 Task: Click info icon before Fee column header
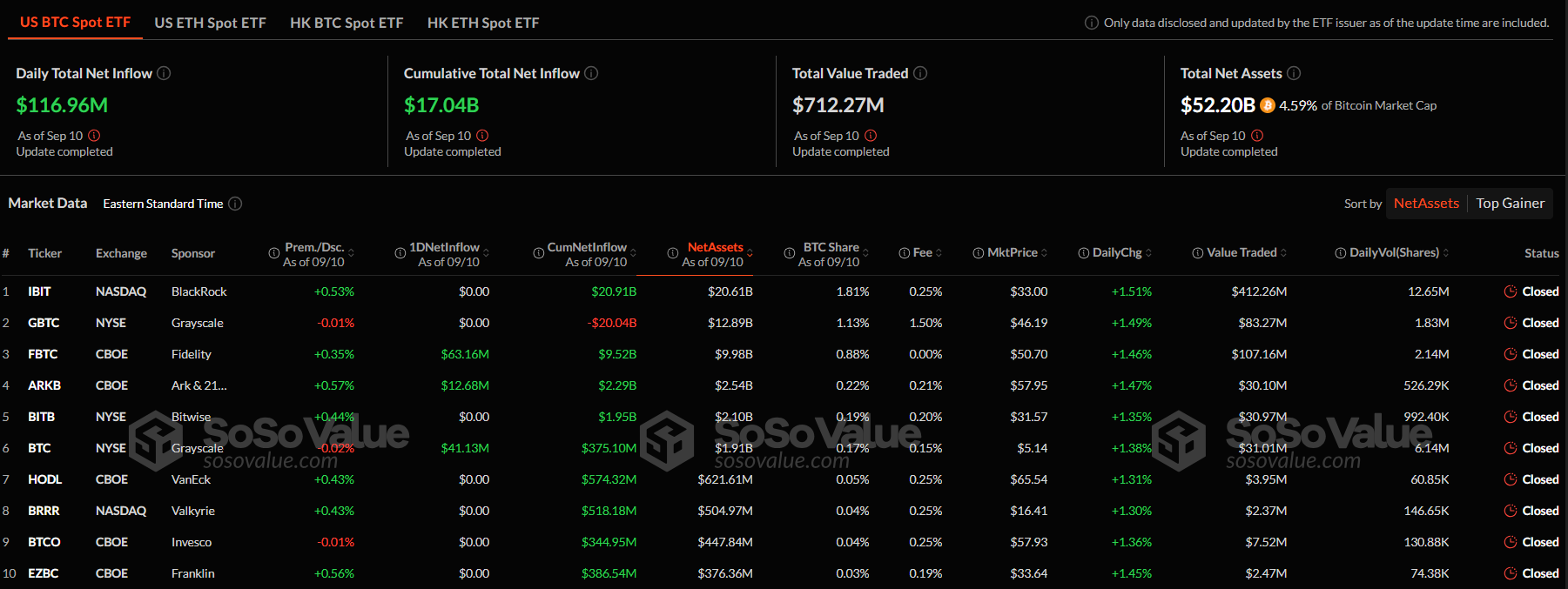904,253
